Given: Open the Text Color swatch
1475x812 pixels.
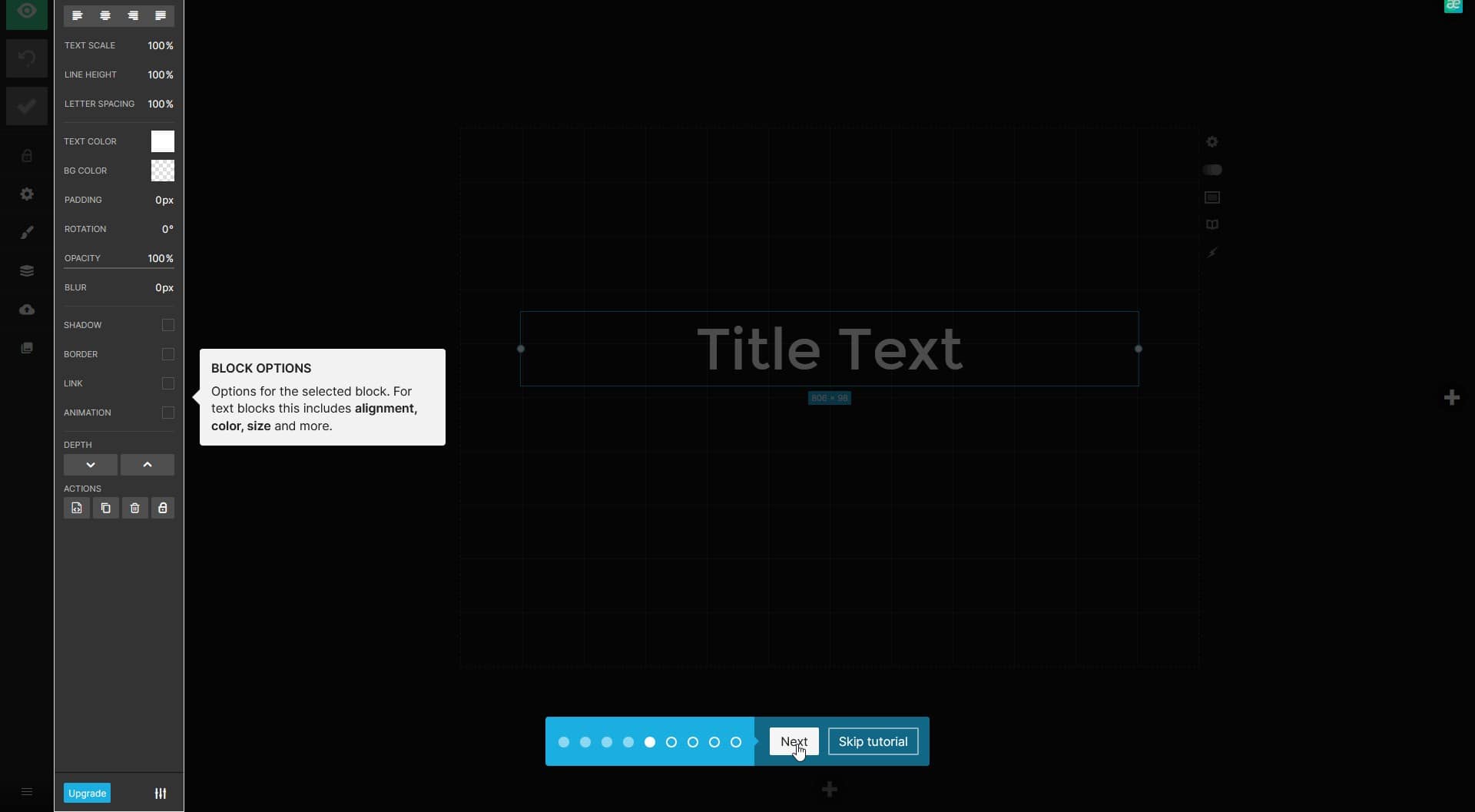Looking at the screenshot, I should pyautogui.click(x=163, y=141).
